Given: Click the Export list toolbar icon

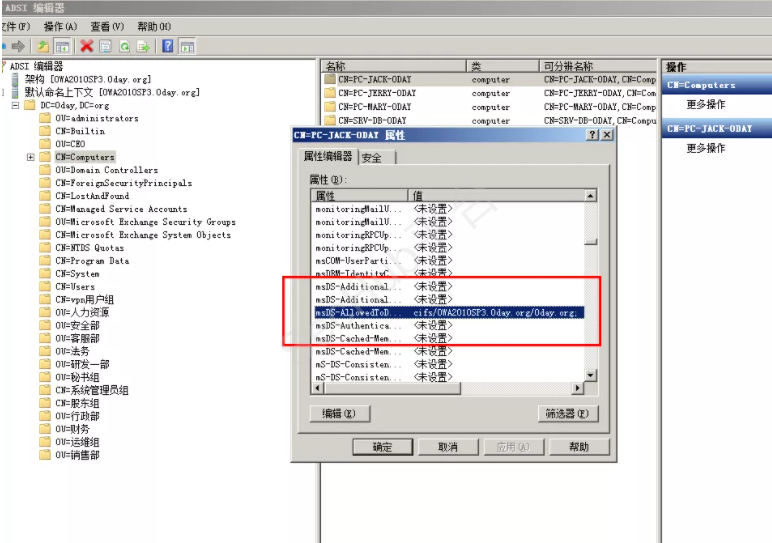Looking at the screenshot, I should 143,46.
